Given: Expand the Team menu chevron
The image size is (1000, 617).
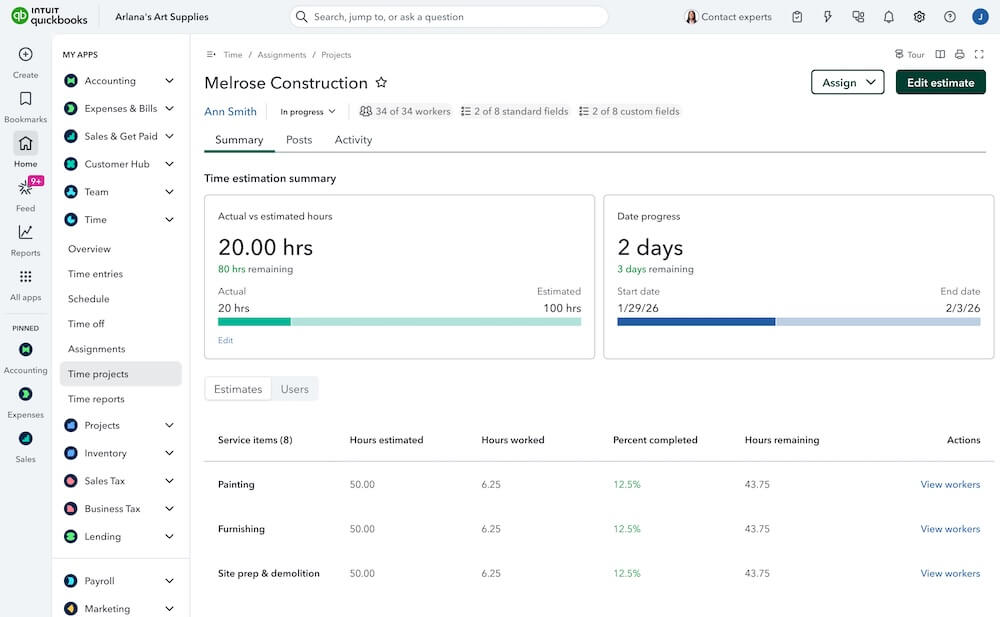Looking at the screenshot, I should (x=170, y=192).
